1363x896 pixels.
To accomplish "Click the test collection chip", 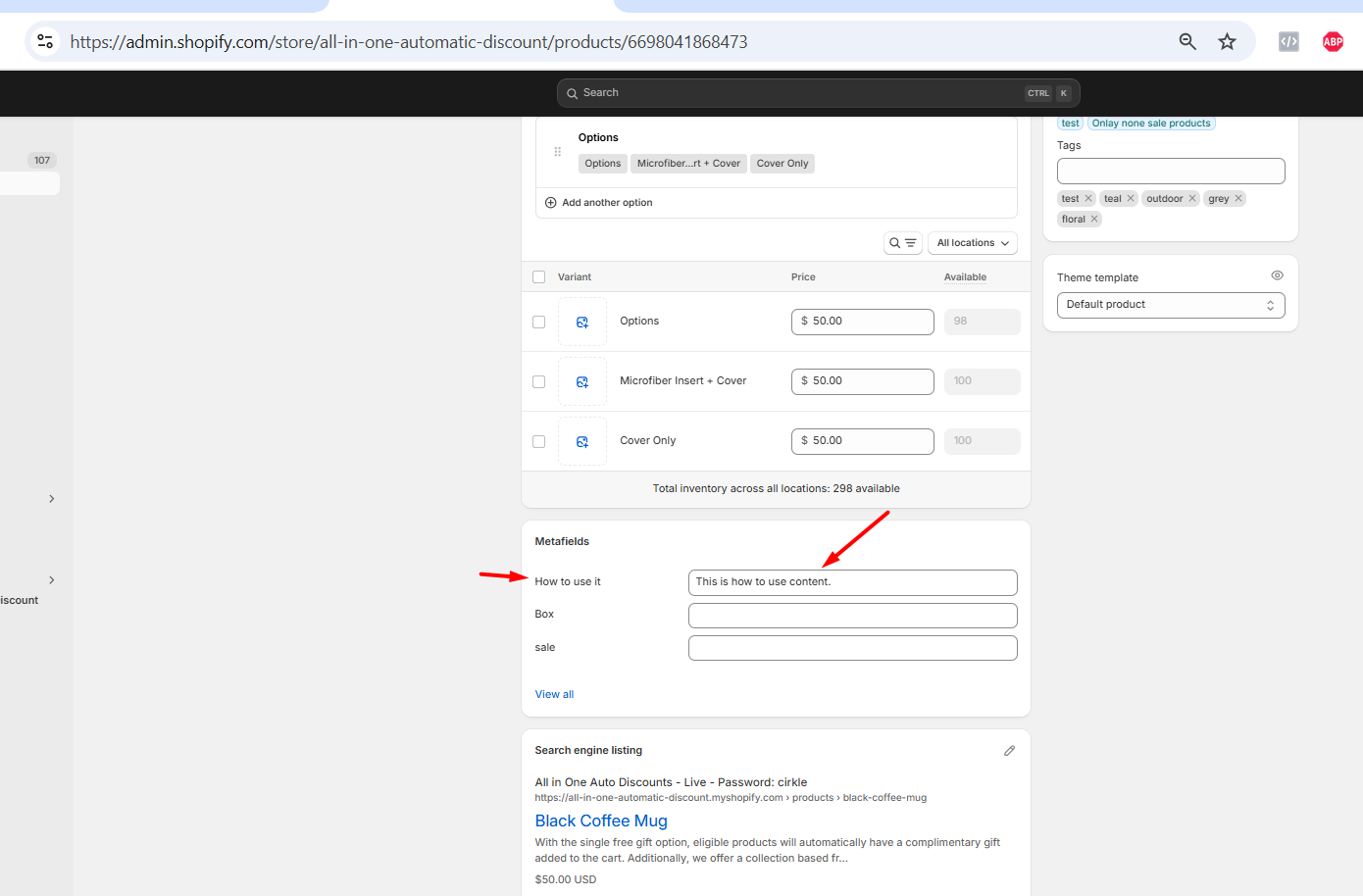I will pyautogui.click(x=1070, y=124).
